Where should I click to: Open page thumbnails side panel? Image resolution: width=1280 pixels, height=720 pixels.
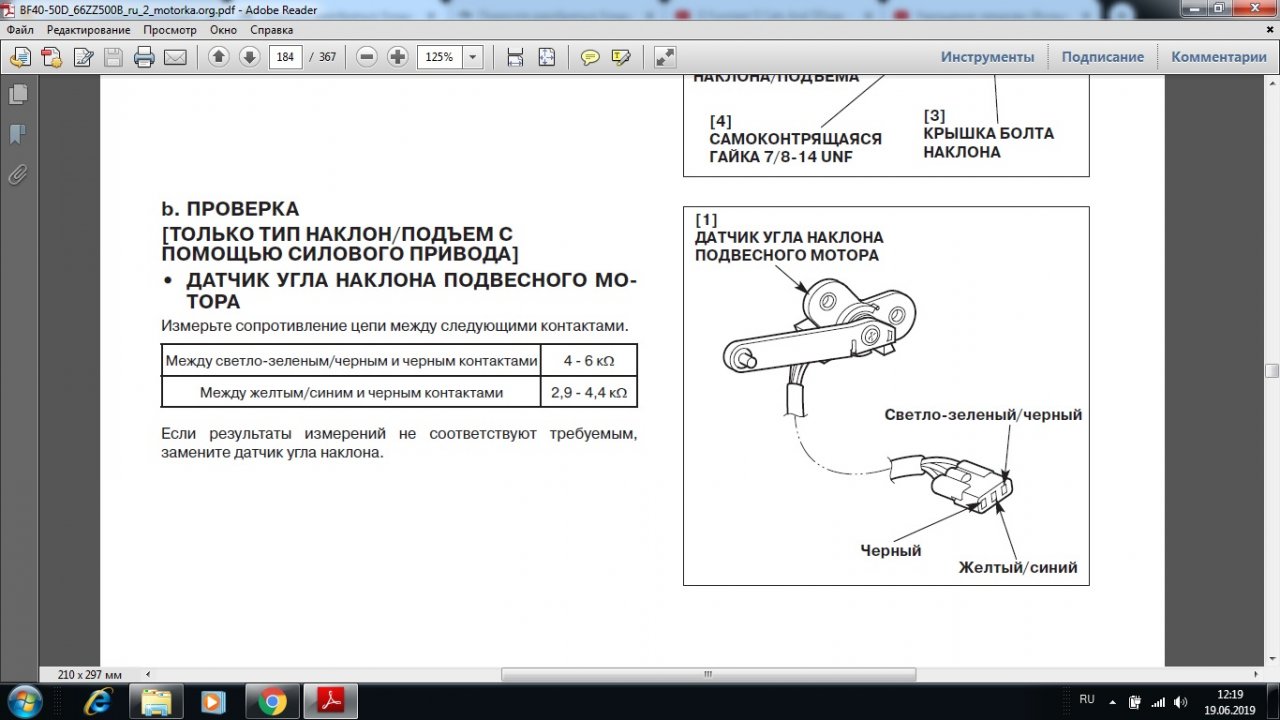17,94
